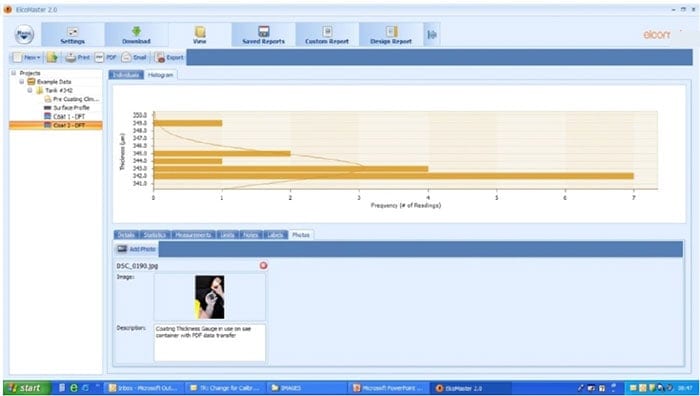Open the Statistics tab
This screenshot has height=396, width=700.
pyautogui.click(x=155, y=235)
